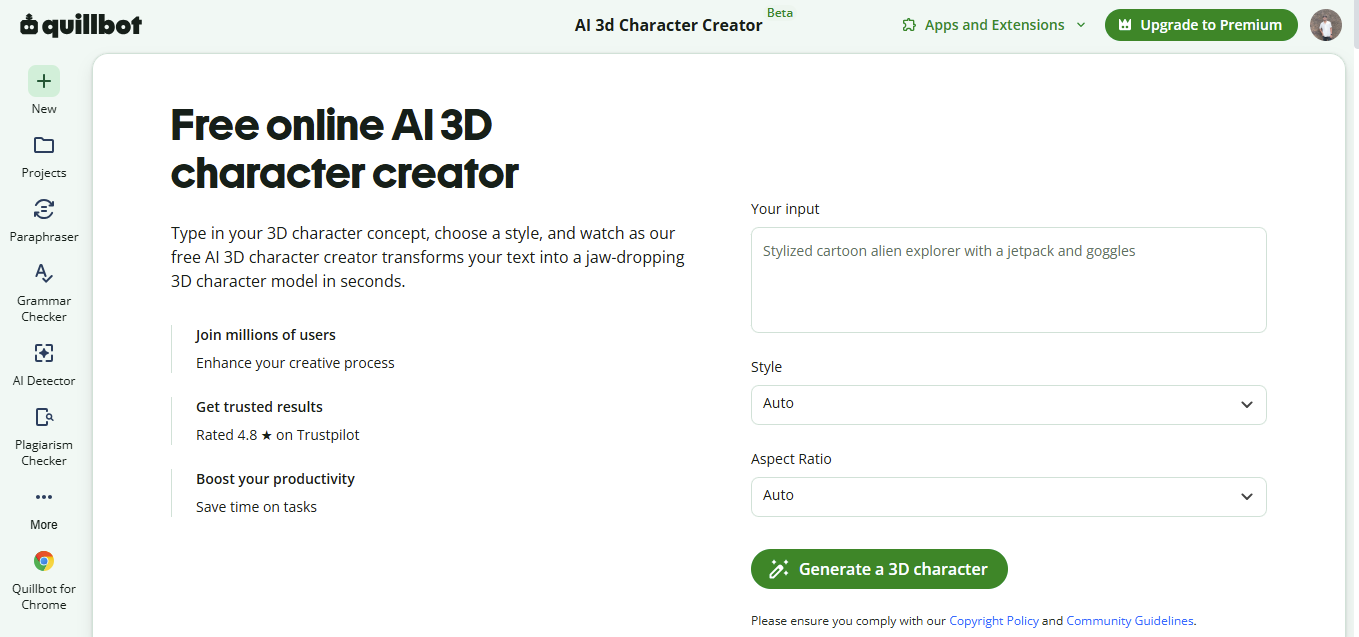Screen dimensions: 1359x637
Task: Open the Aspect Ratio dropdown
Action: pyautogui.click(x=1009, y=497)
